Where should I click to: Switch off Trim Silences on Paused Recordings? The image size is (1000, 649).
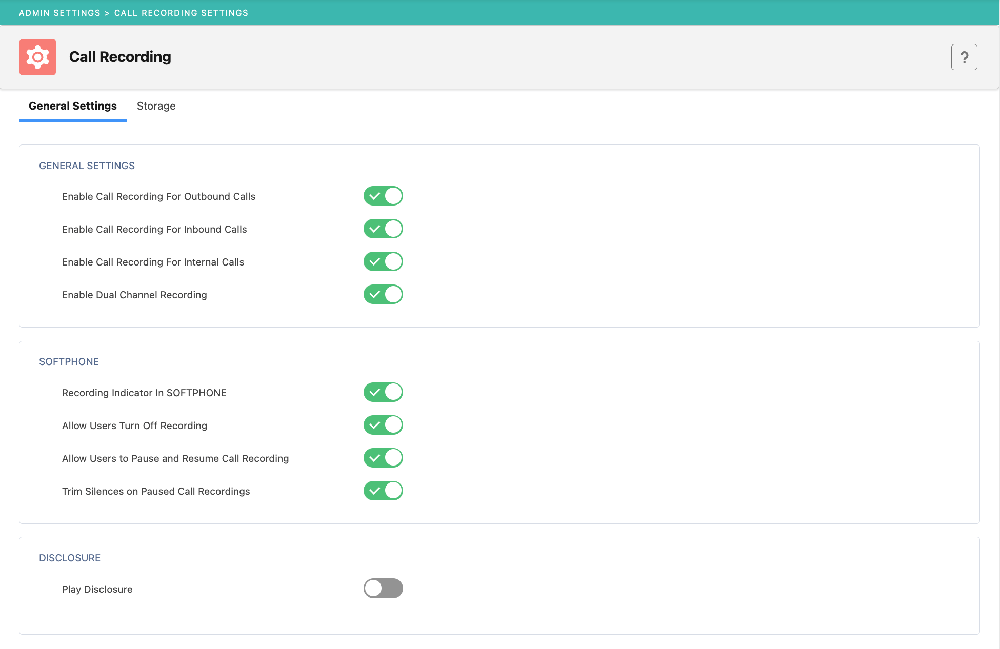tap(383, 491)
